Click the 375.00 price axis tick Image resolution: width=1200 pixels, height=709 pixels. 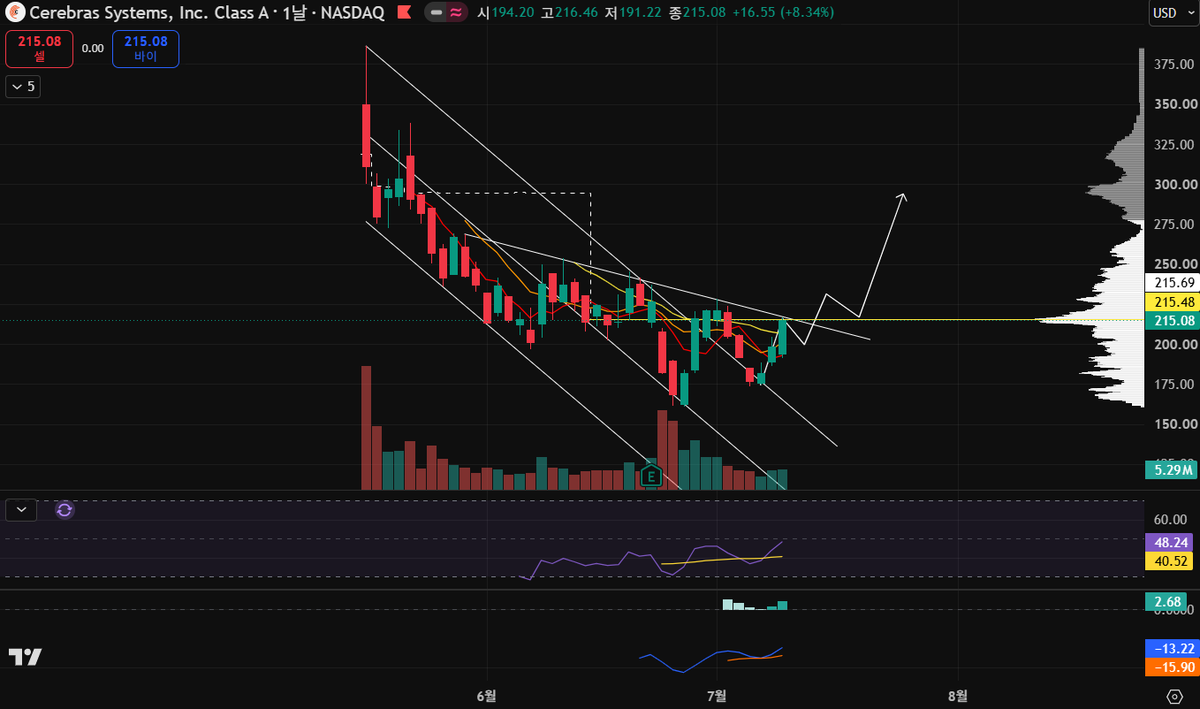click(x=1174, y=64)
